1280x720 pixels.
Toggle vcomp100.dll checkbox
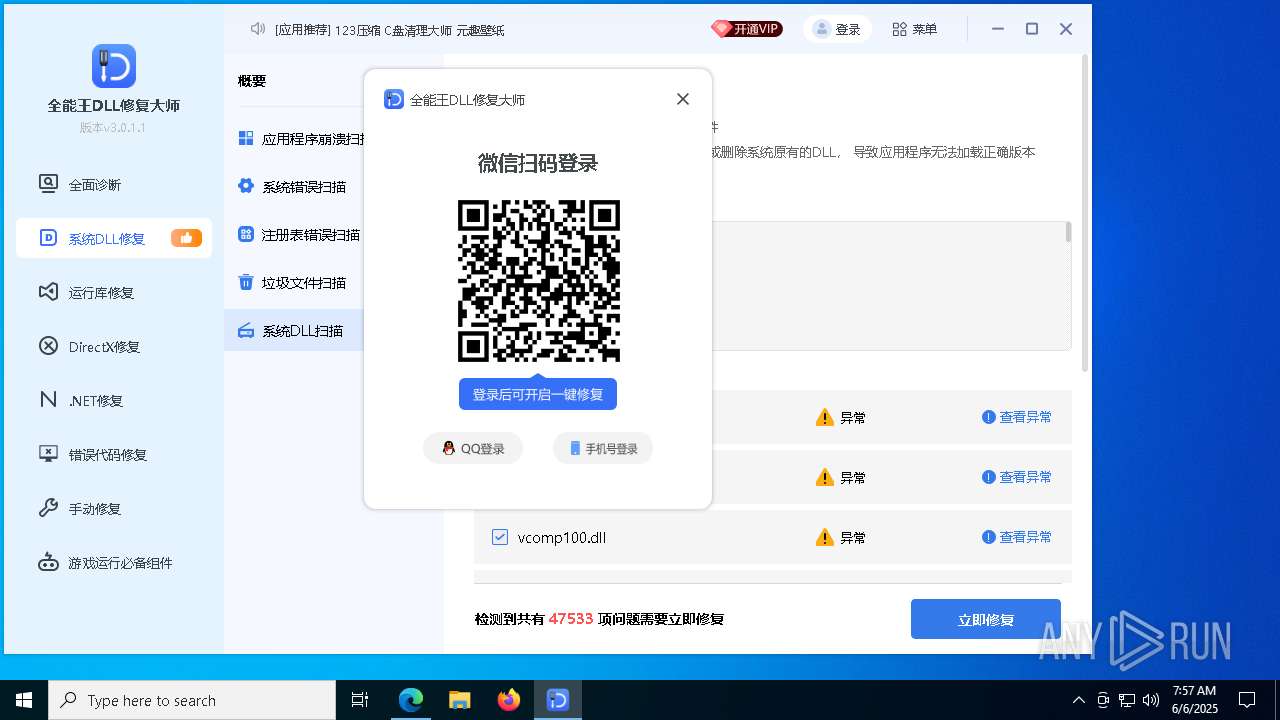500,537
